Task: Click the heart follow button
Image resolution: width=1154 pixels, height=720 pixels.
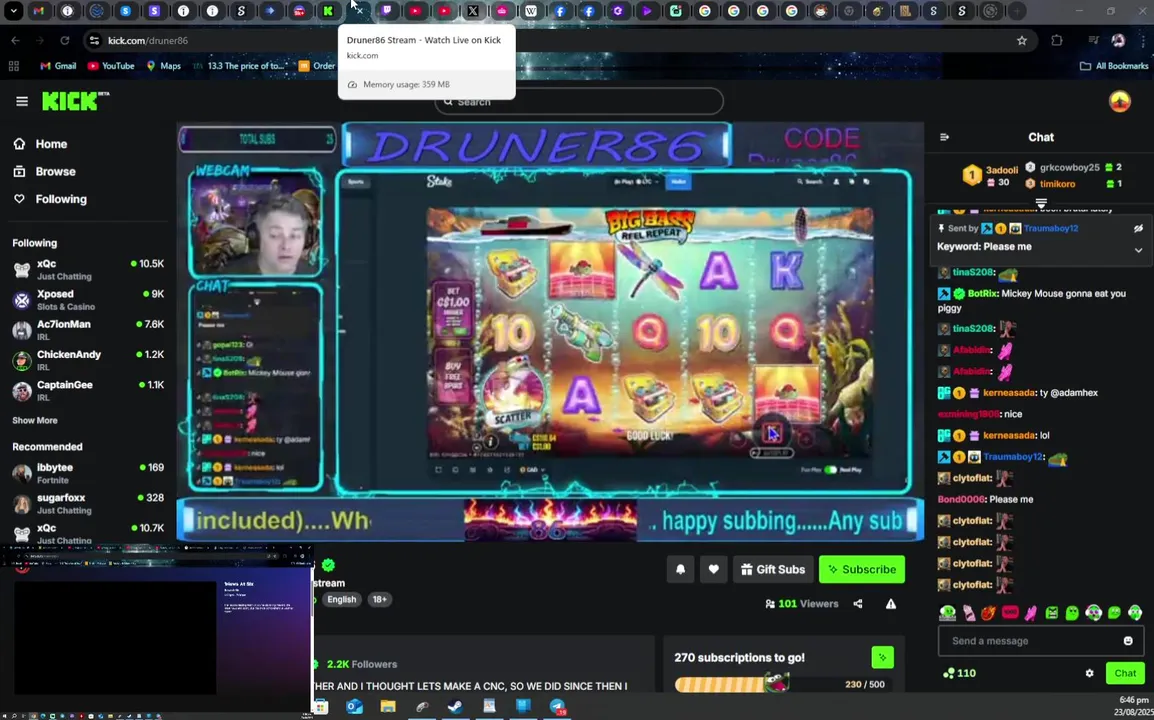Action: point(713,569)
